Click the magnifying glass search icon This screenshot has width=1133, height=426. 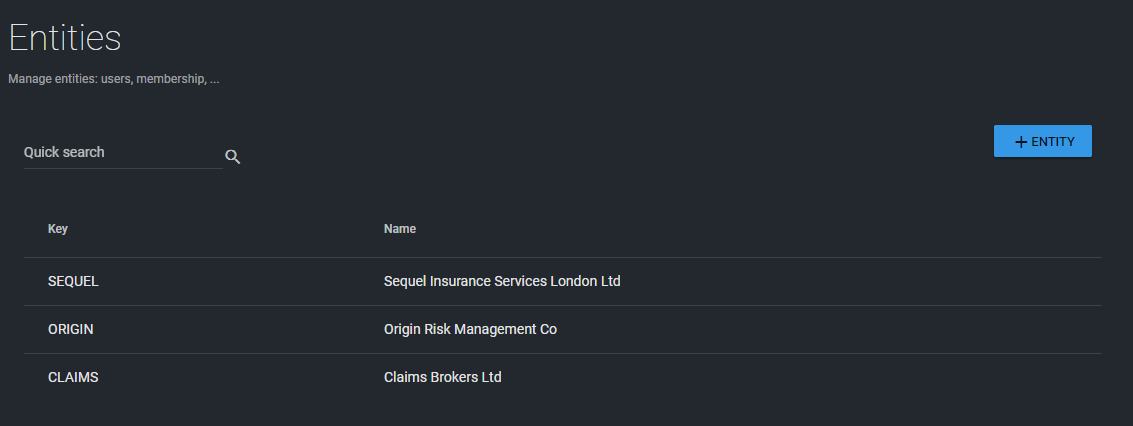233,157
